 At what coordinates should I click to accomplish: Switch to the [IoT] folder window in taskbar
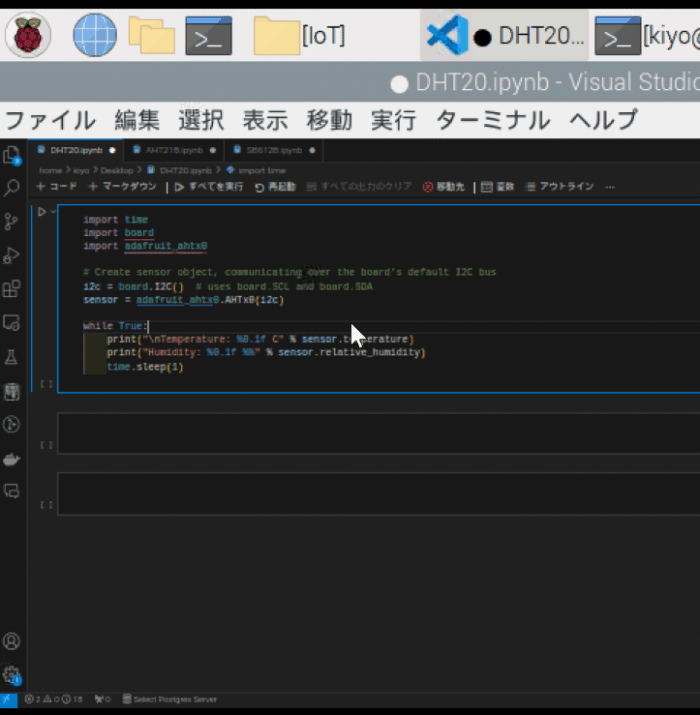[x=299, y=35]
